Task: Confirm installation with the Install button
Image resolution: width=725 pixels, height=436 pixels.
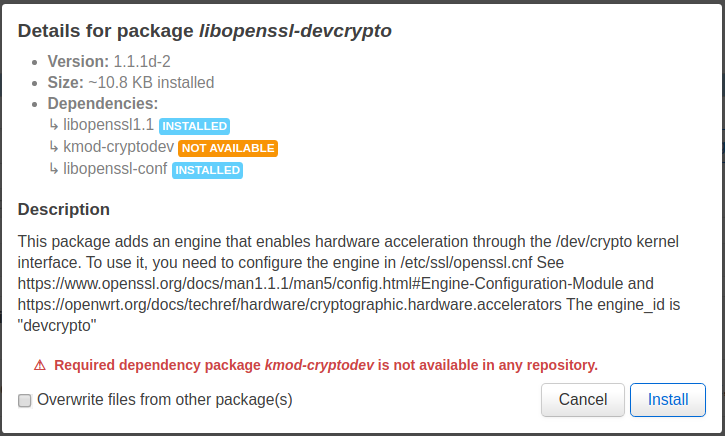Action: (x=668, y=400)
